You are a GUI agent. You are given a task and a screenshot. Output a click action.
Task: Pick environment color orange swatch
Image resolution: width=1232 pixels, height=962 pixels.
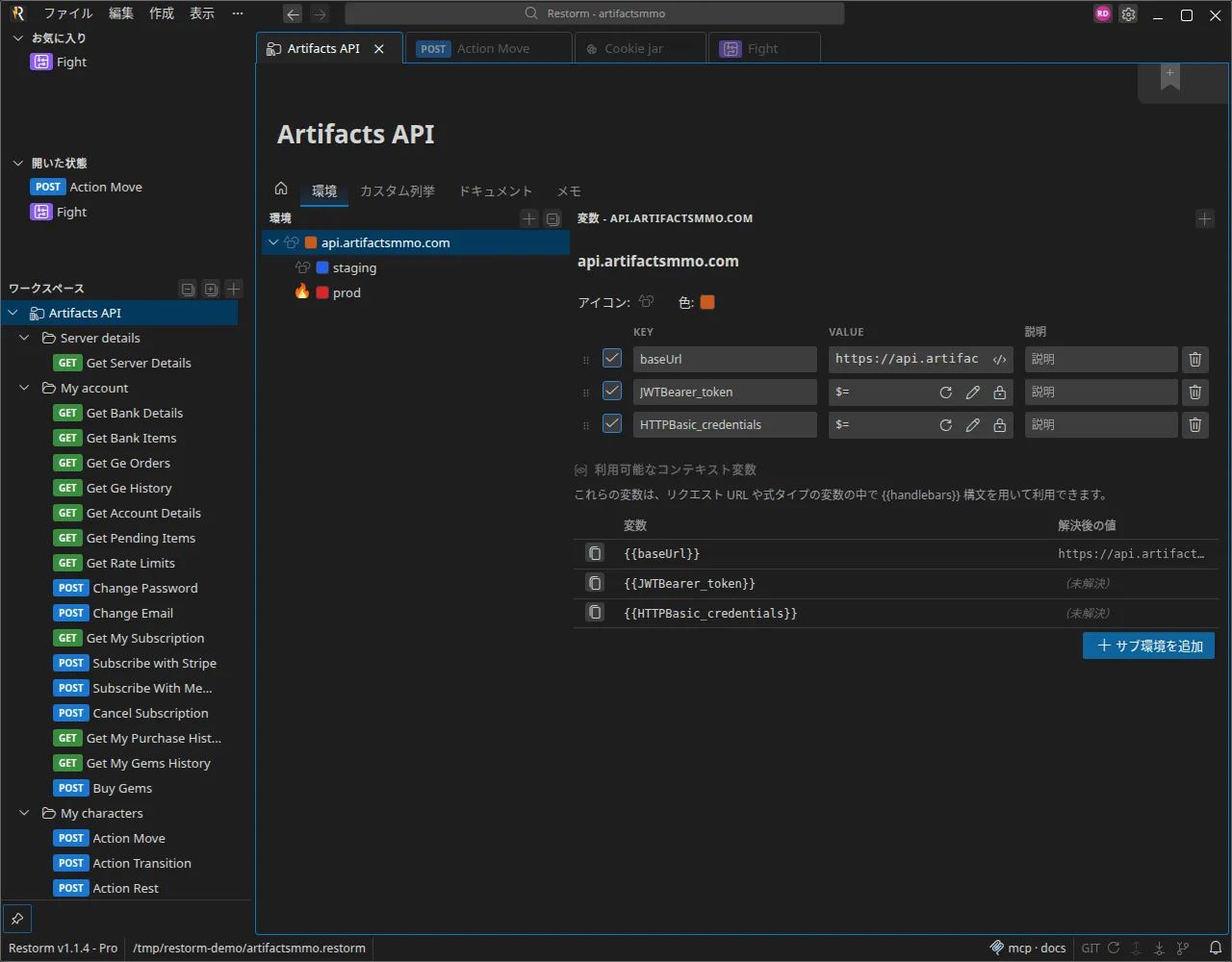[707, 302]
